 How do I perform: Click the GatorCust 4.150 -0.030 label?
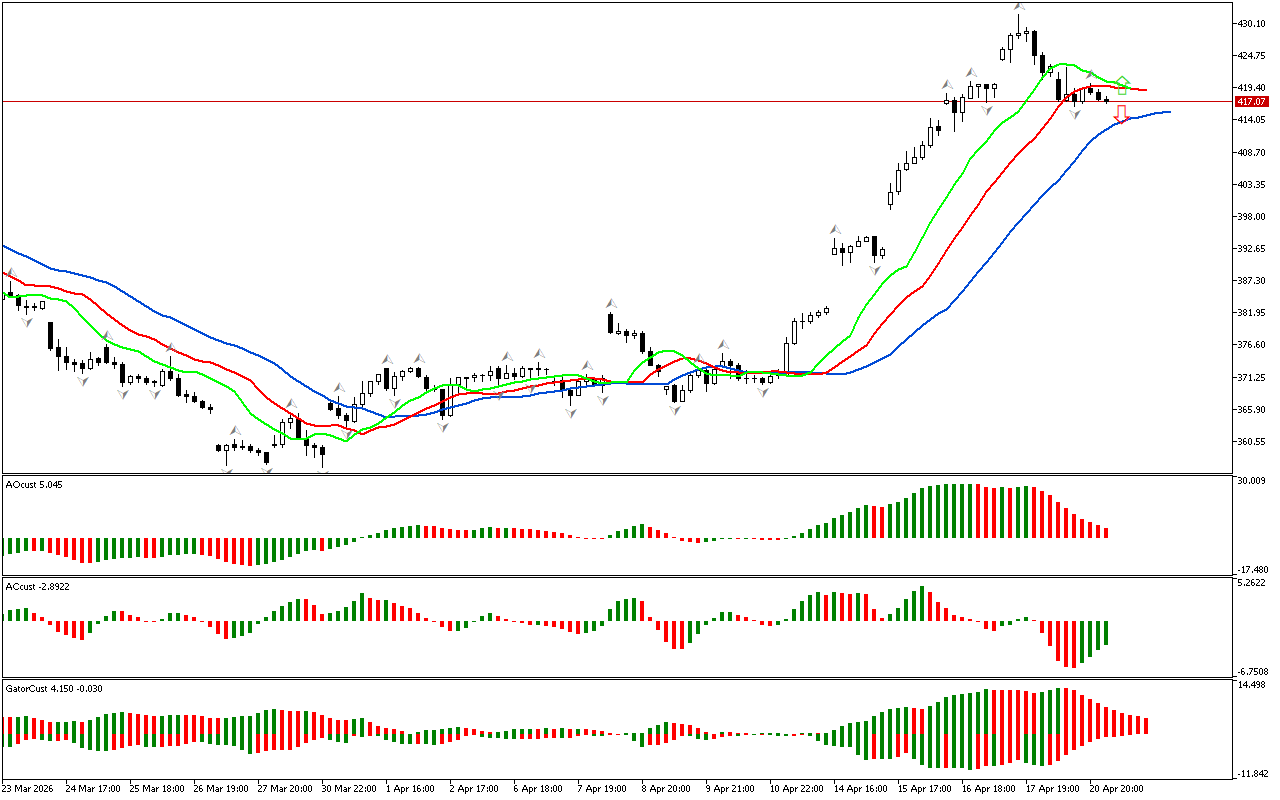pos(54,688)
